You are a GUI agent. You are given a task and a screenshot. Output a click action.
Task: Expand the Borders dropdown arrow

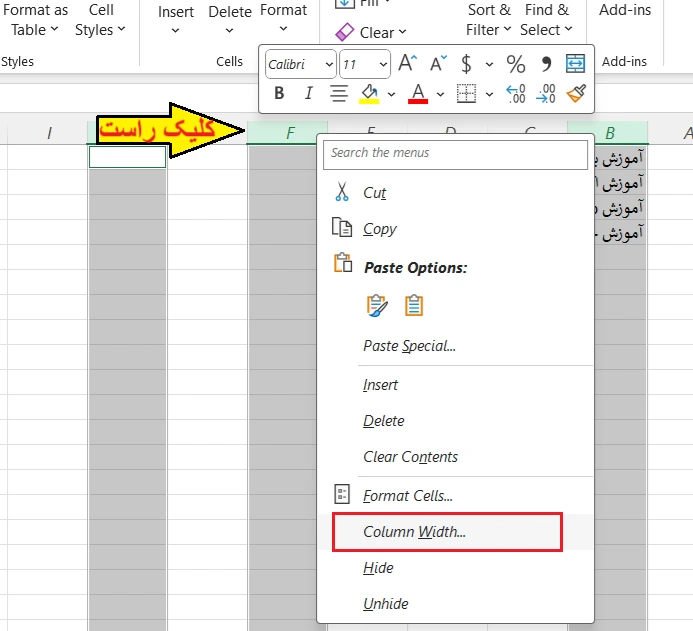point(489,94)
